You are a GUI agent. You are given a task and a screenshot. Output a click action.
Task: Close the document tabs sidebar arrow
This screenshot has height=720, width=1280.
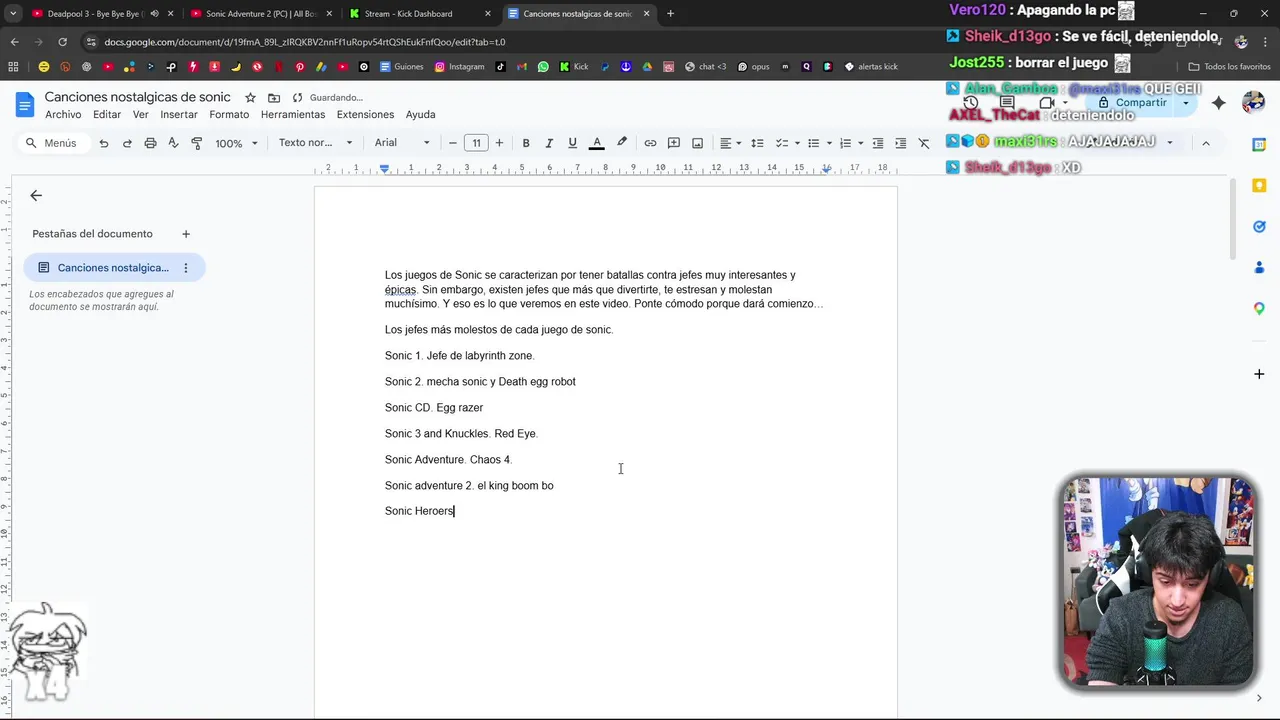pos(36,196)
